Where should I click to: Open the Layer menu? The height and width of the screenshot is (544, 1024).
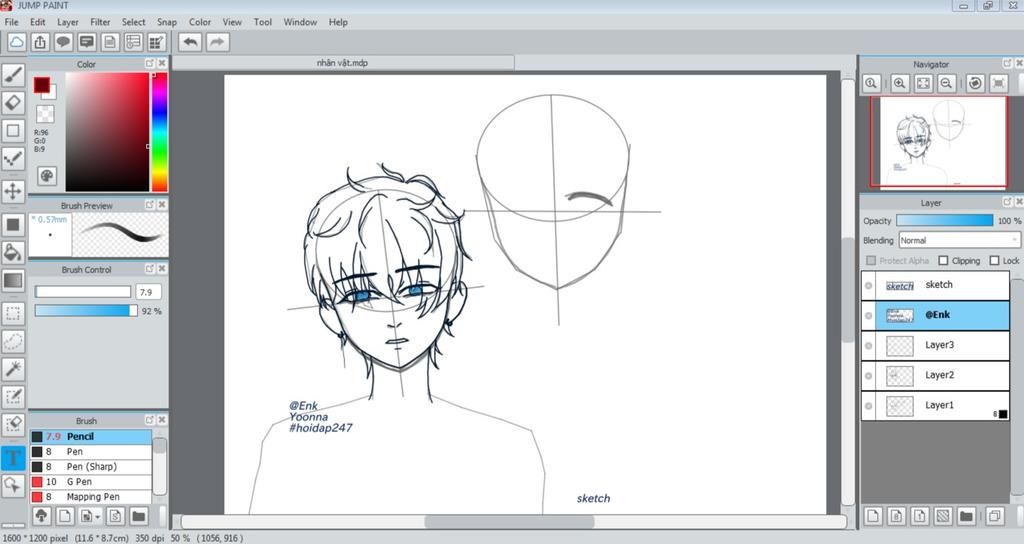[67, 22]
